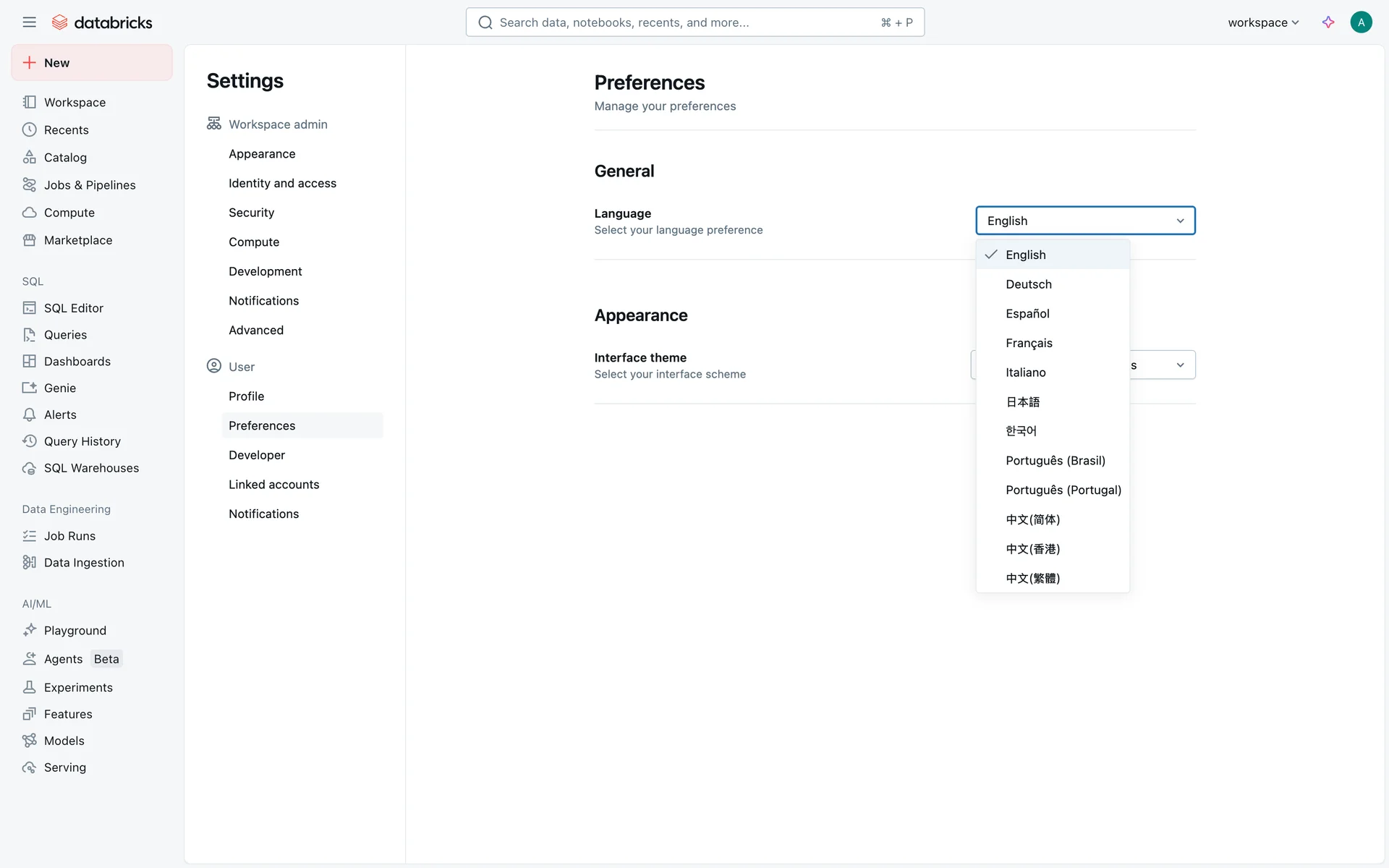Expand the Interface theme dropdown
The width and height of the screenshot is (1389, 868).
(x=1179, y=365)
